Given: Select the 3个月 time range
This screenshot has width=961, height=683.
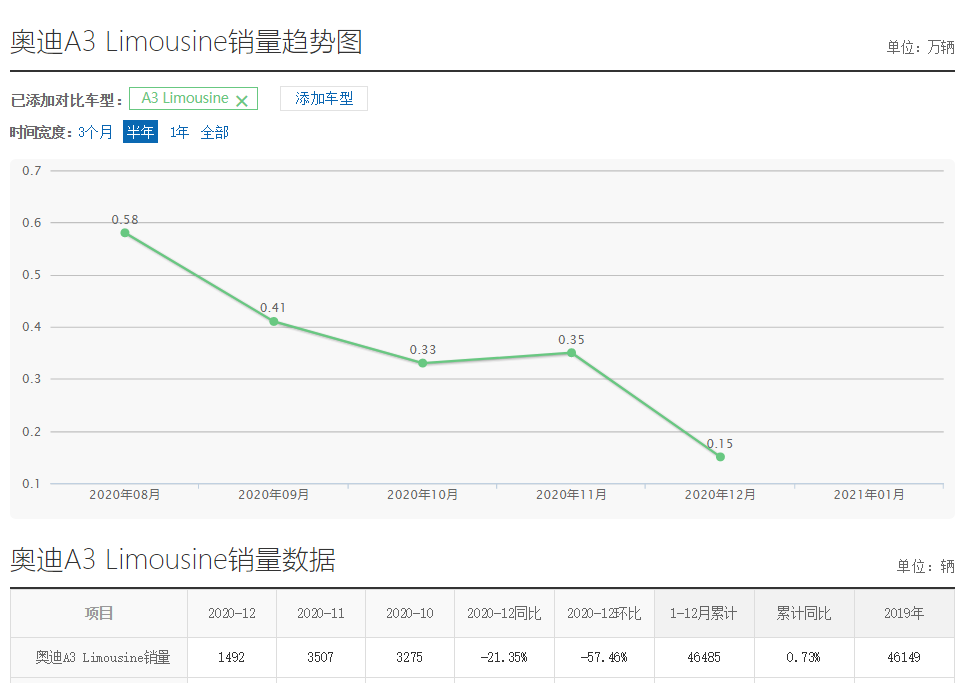Looking at the screenshot, I should [95, 132].
